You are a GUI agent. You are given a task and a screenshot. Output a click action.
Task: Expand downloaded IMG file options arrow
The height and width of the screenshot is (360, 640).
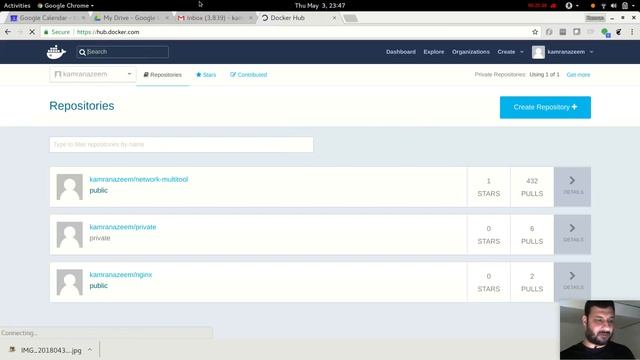click(x=90, y=350)
